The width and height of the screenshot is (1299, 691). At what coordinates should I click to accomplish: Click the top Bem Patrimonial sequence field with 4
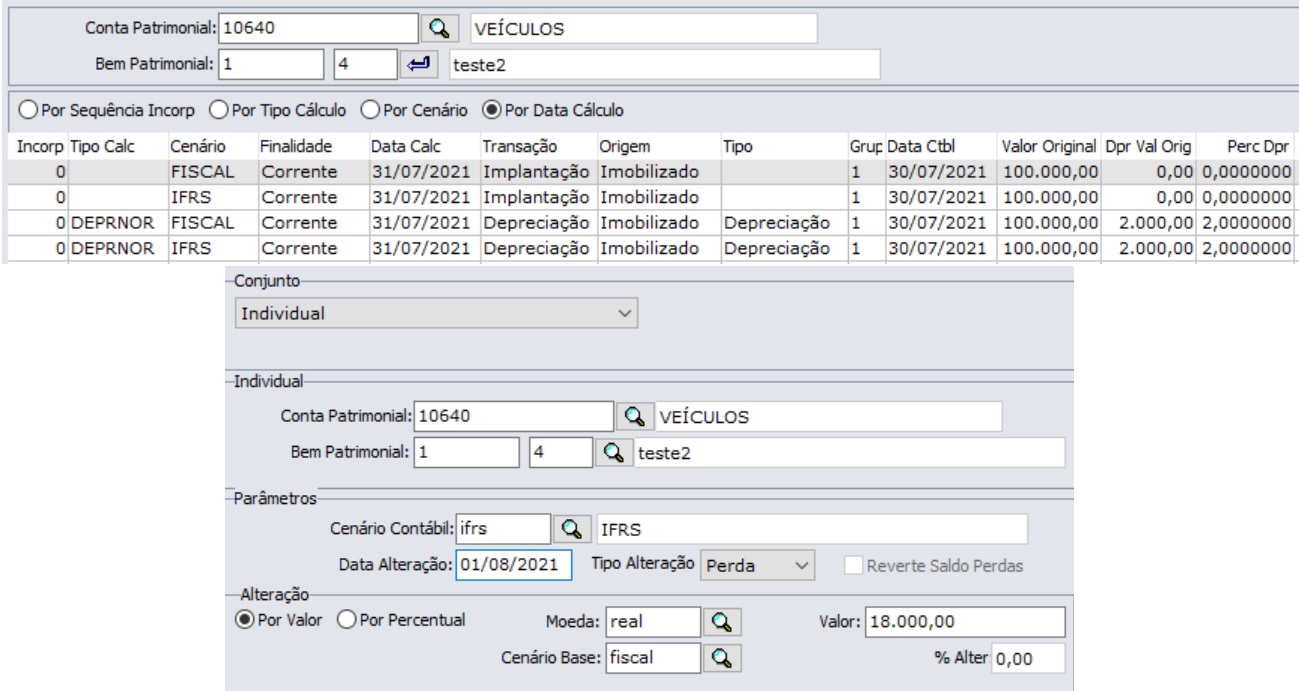point(364,66)
